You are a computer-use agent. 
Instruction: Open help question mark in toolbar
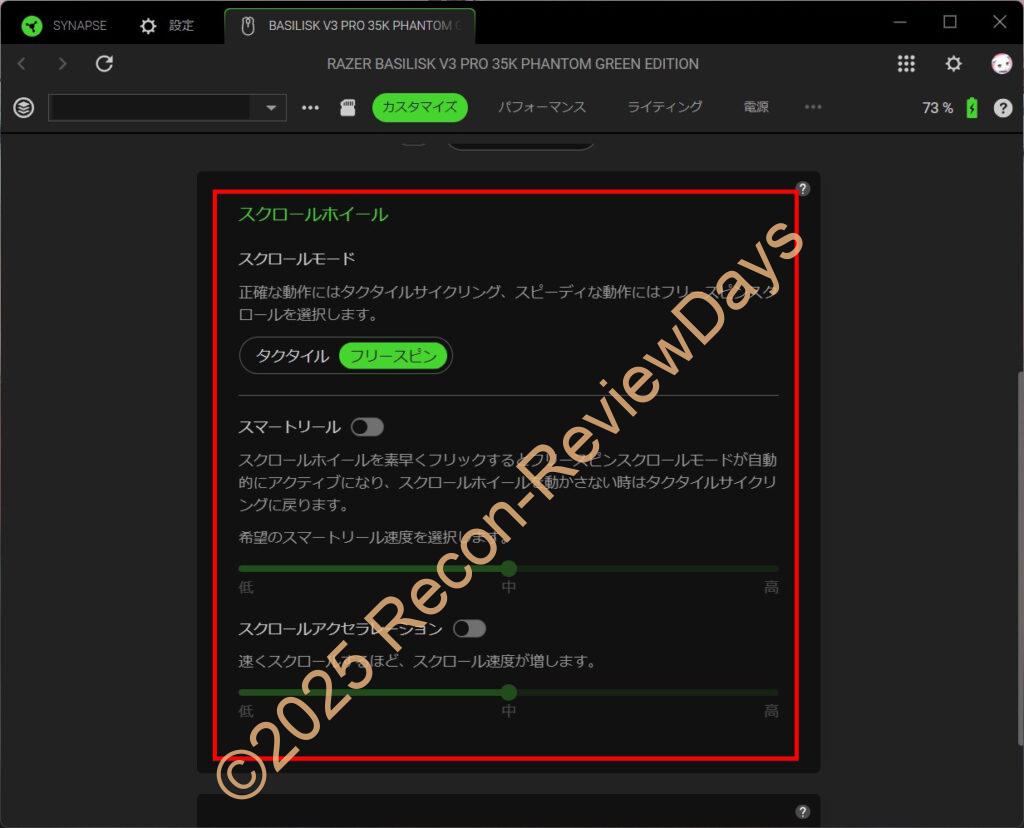1003,108
